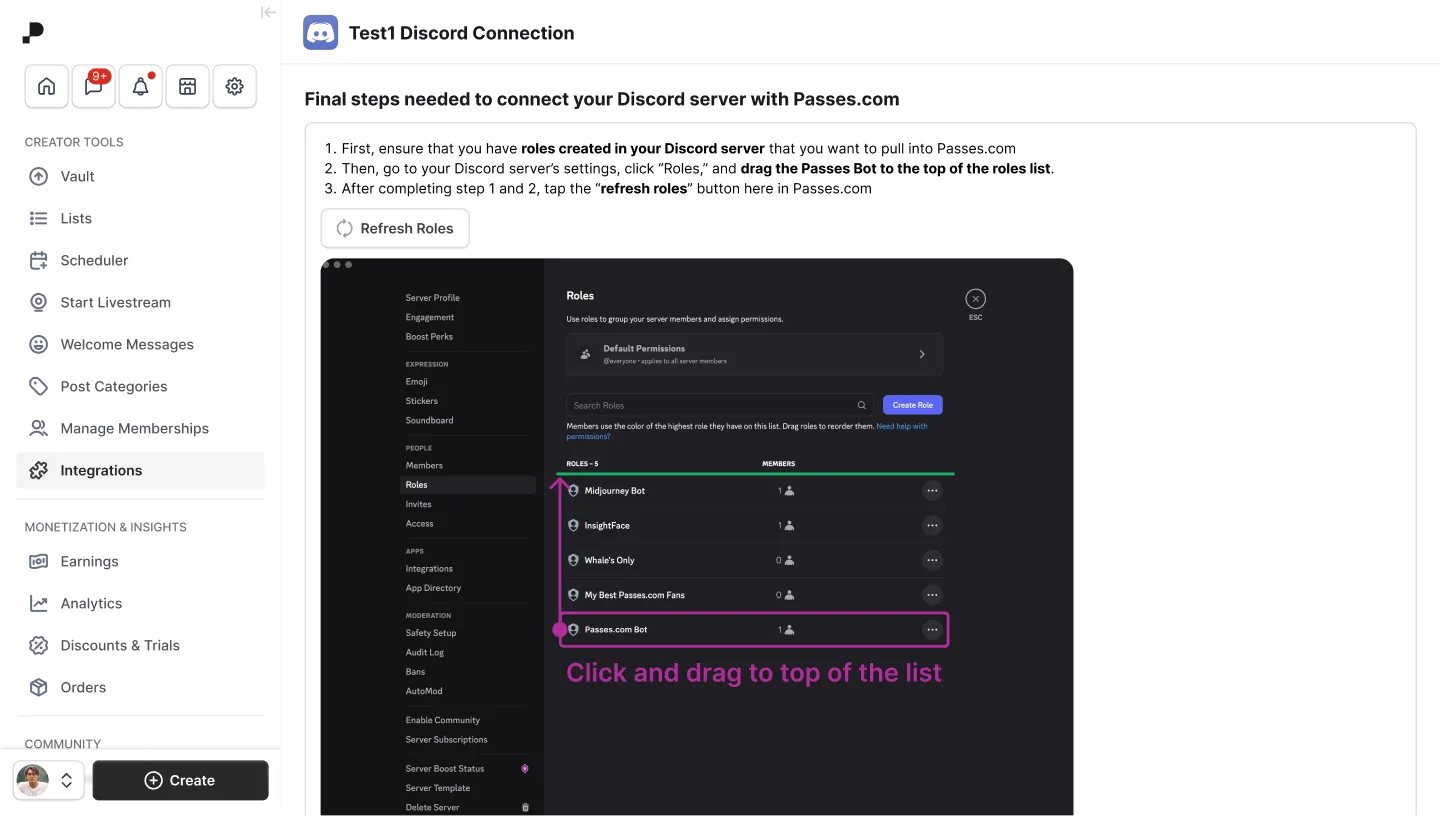Click the Create button

point(180,780)
